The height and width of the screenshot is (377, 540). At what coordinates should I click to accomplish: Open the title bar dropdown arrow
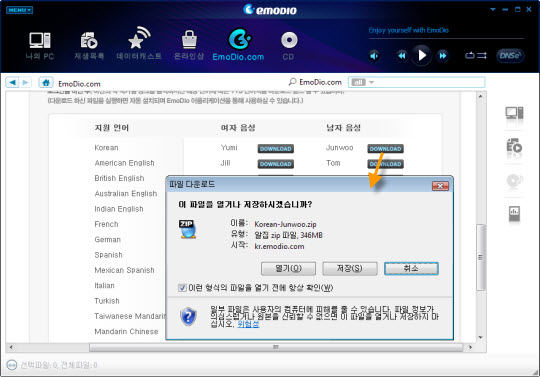click(x=493, y=10)
